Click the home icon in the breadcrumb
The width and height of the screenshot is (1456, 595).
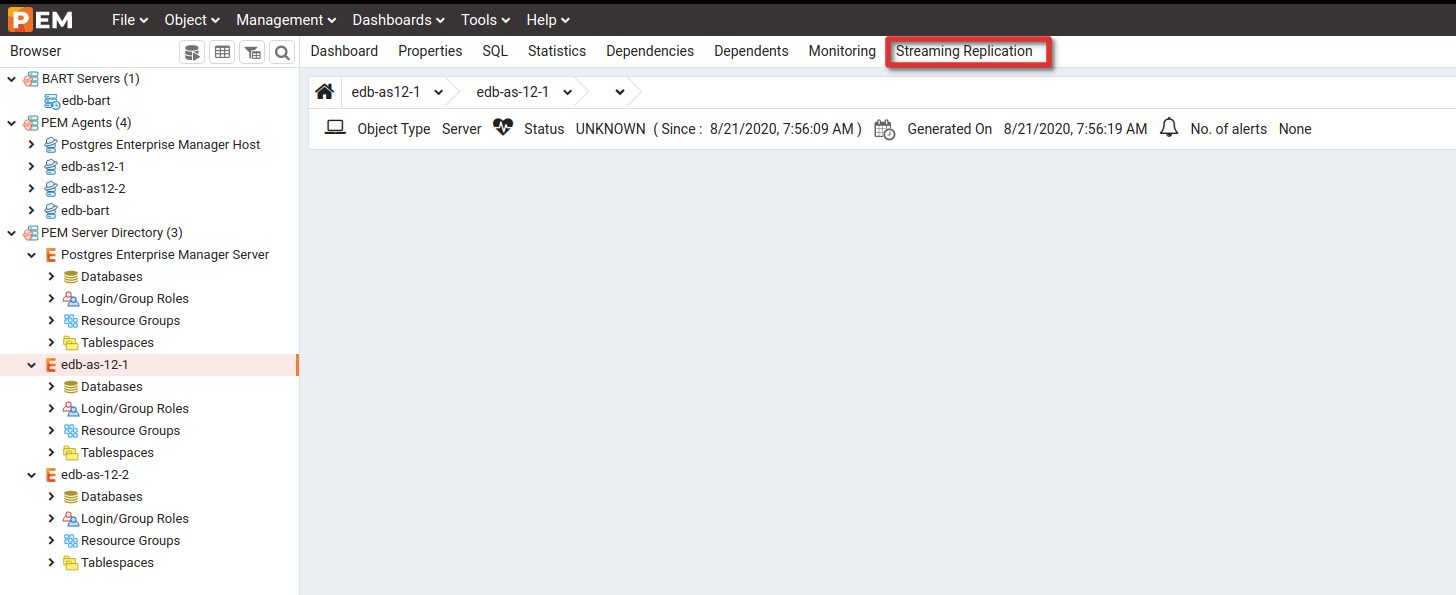point(324,92)
